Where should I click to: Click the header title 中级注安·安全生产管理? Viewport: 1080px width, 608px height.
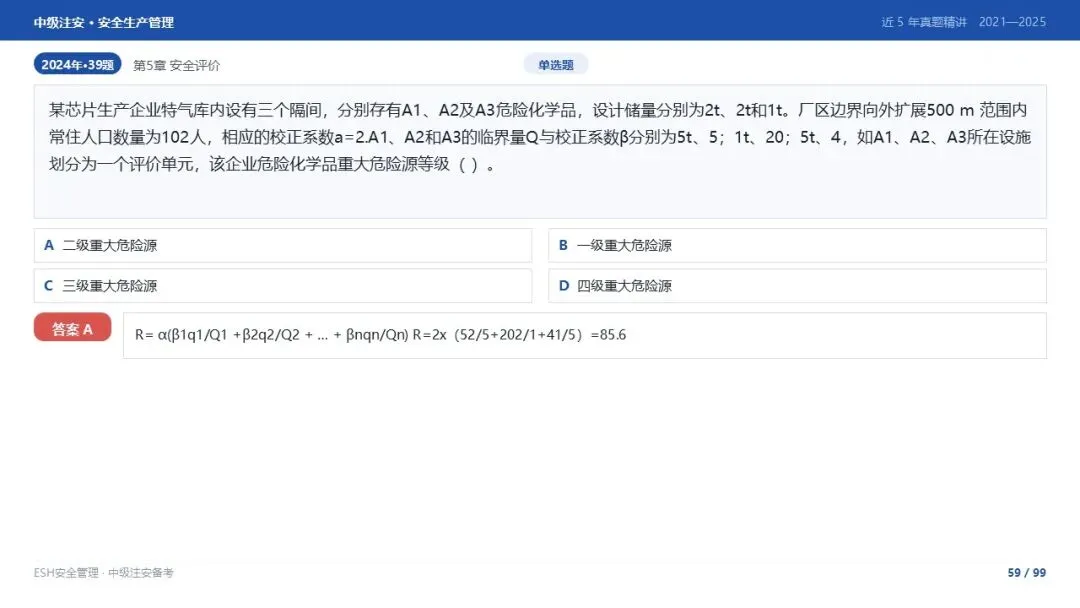103,22
